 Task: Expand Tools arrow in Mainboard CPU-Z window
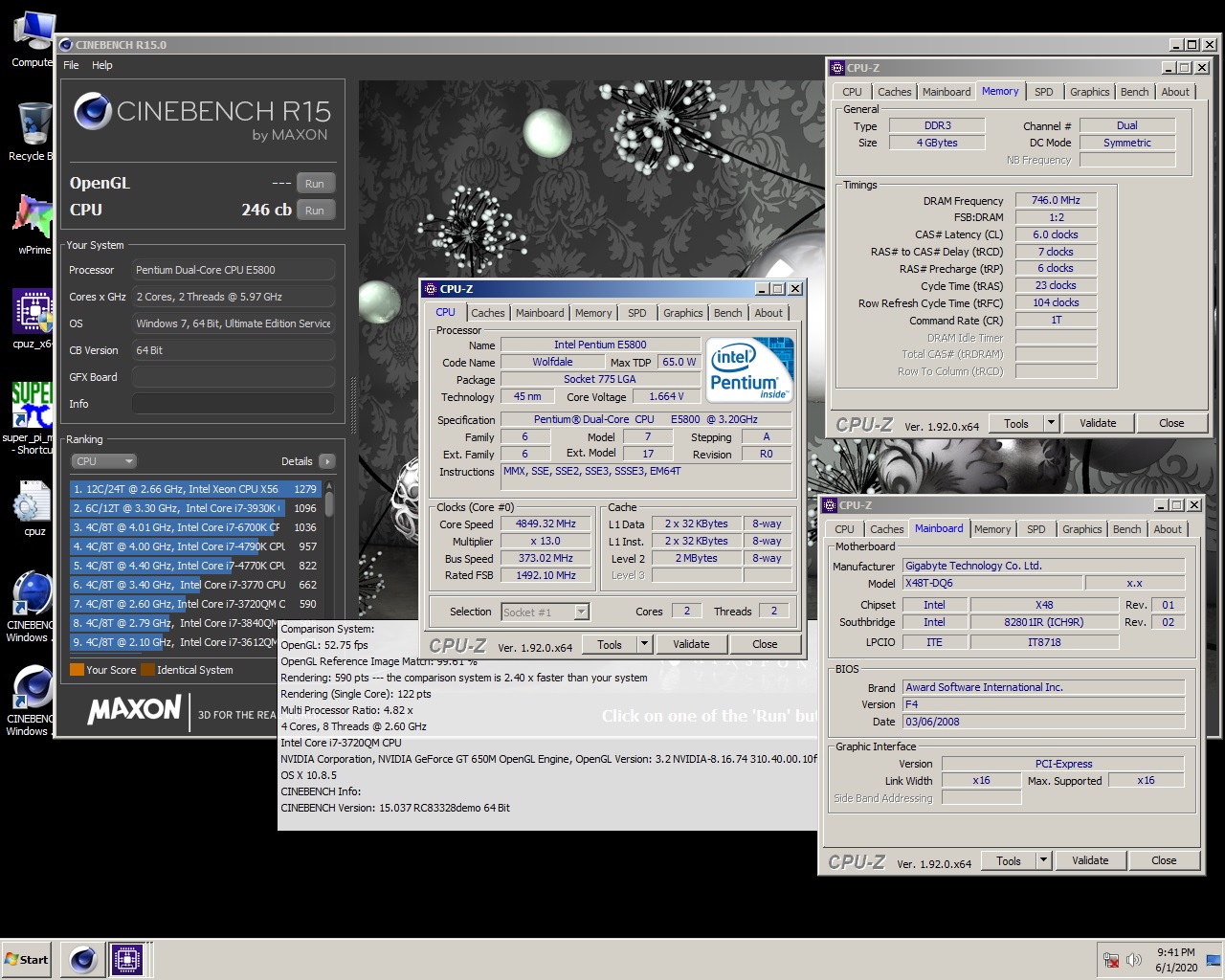tap(1043, 860)
